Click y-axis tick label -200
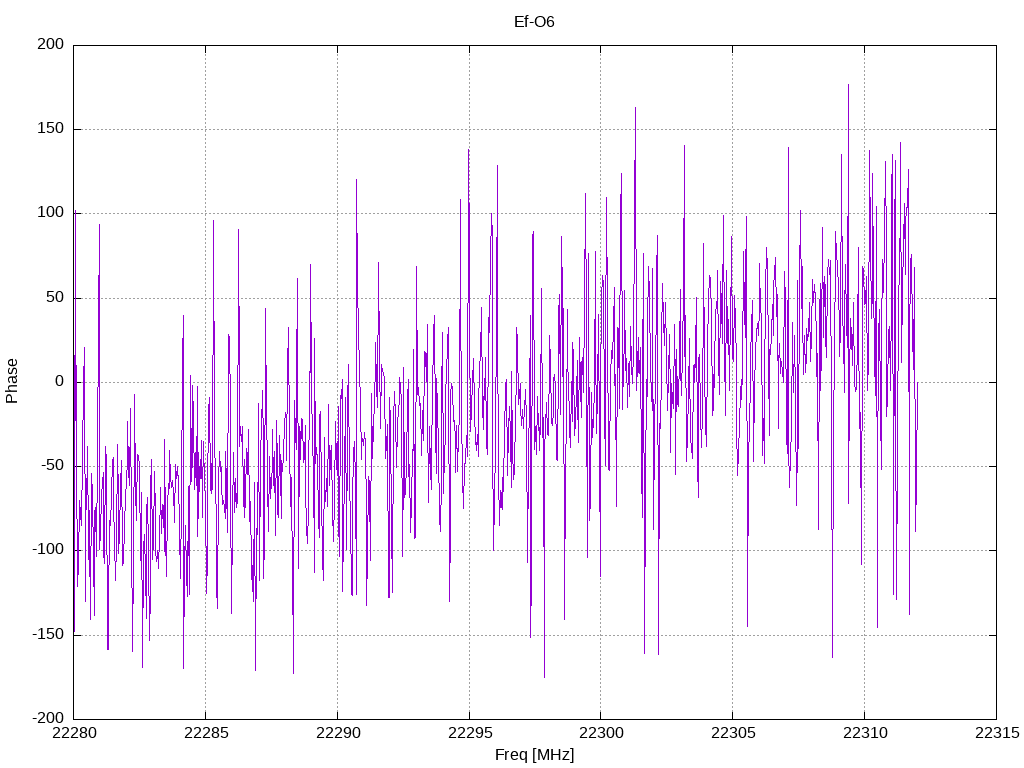The image size is (1024, 768). coord(48,718)
